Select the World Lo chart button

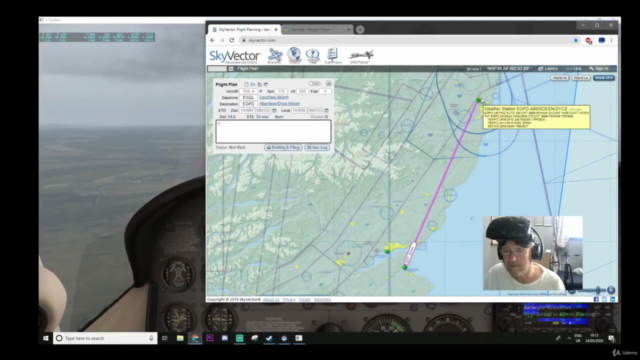point(581,78)
